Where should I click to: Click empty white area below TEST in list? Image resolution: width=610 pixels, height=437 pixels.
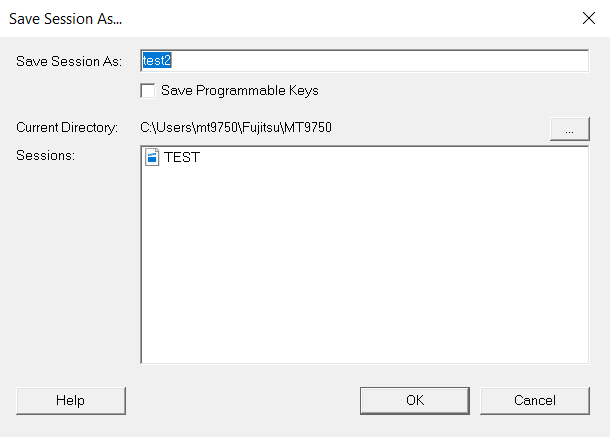(365, 265)
